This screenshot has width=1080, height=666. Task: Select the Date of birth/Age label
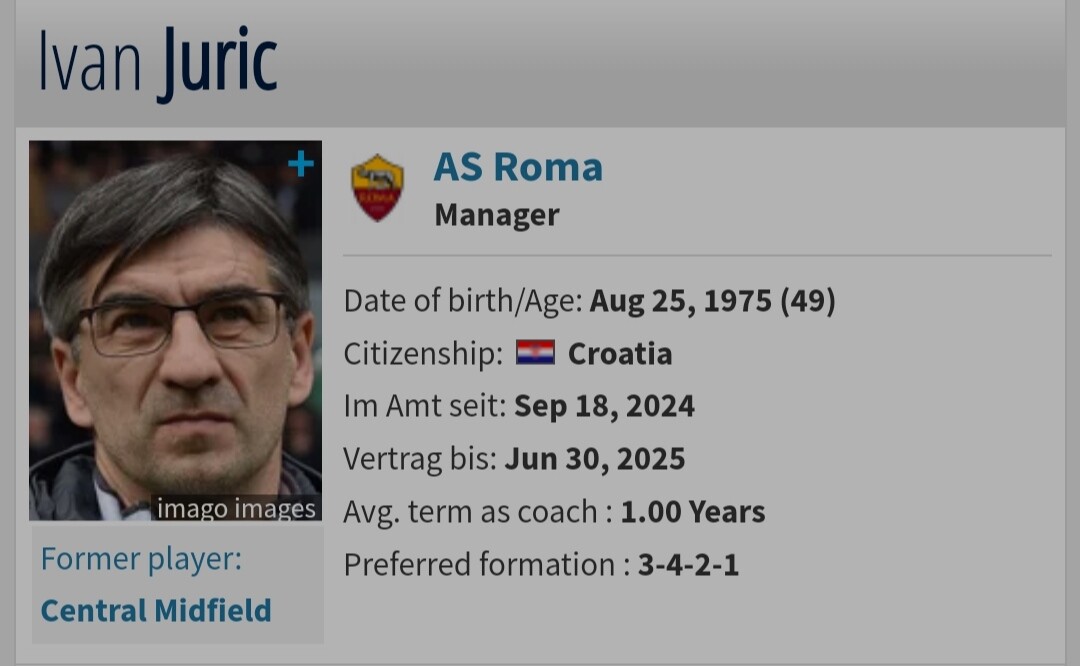point(463,301)
